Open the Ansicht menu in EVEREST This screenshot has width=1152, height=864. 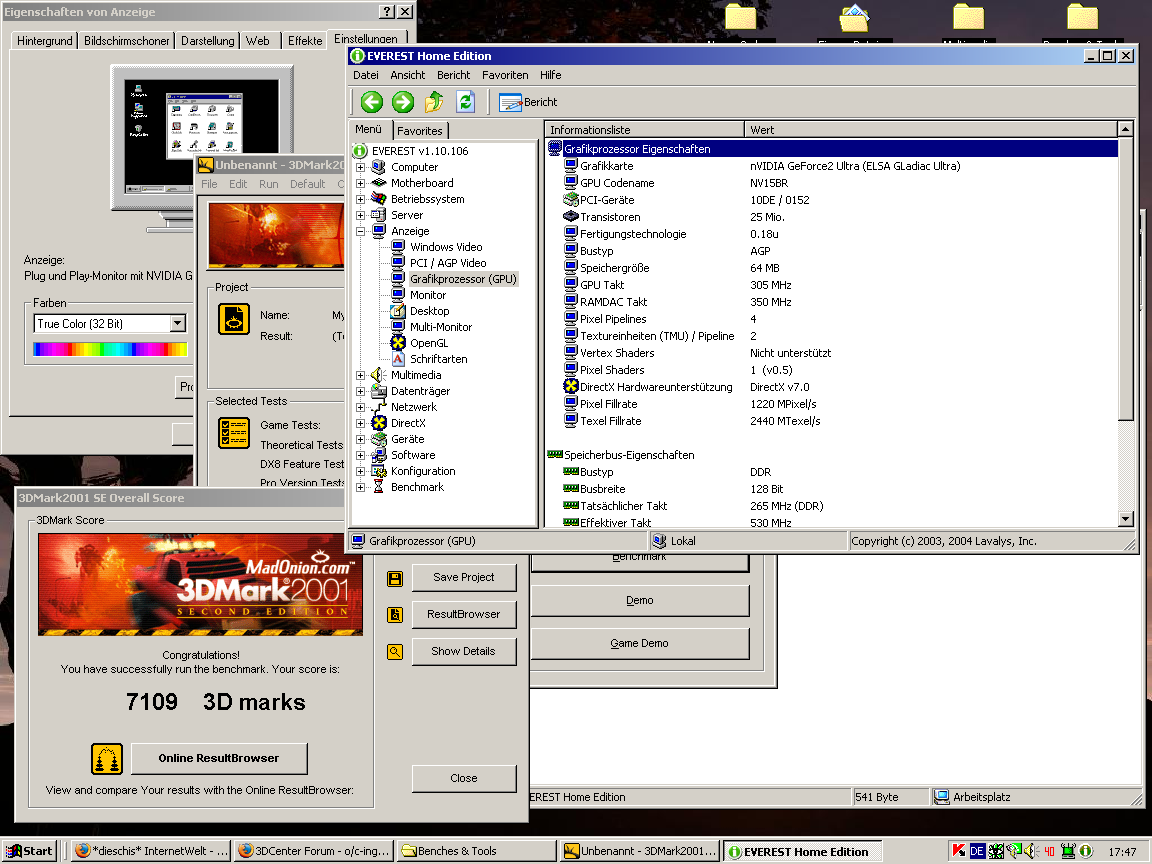[407, 74]
